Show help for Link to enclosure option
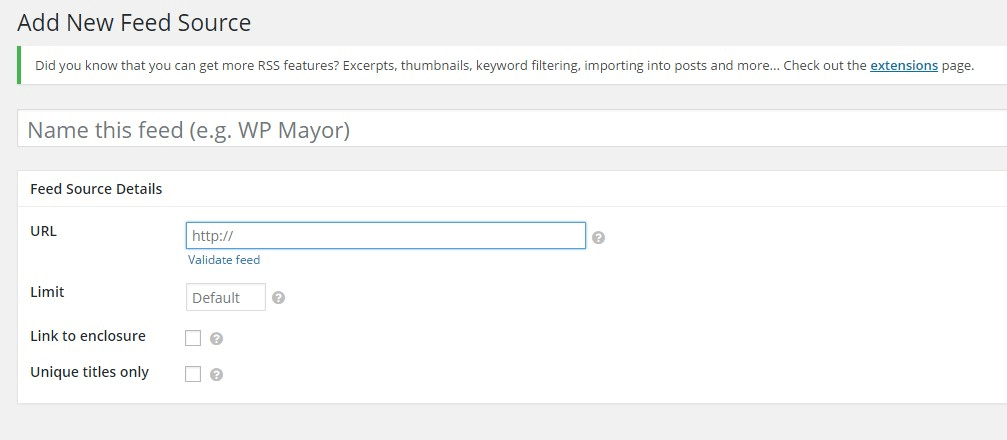 [216, 339]
